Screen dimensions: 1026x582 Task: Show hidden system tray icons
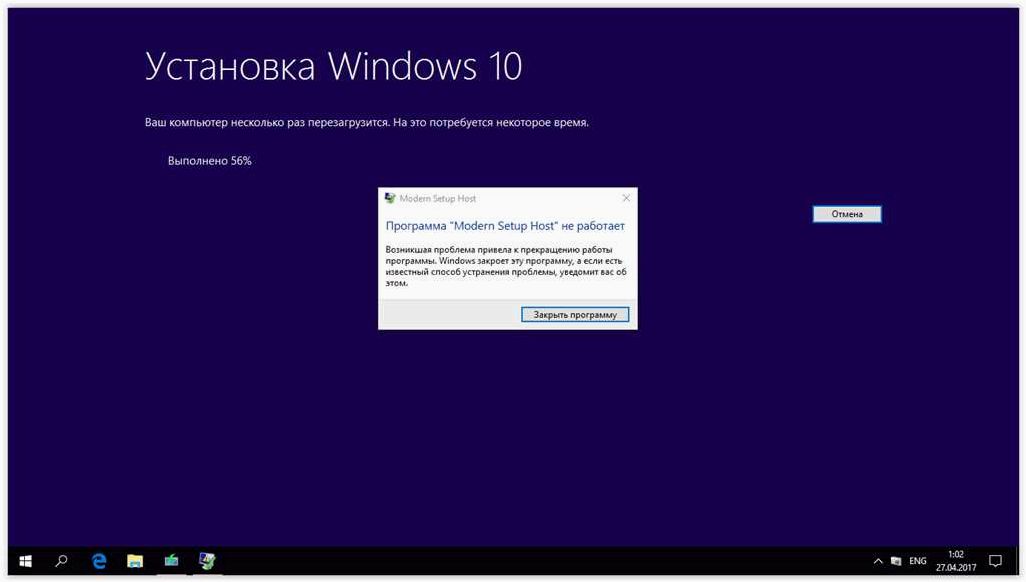pos(878,561)
